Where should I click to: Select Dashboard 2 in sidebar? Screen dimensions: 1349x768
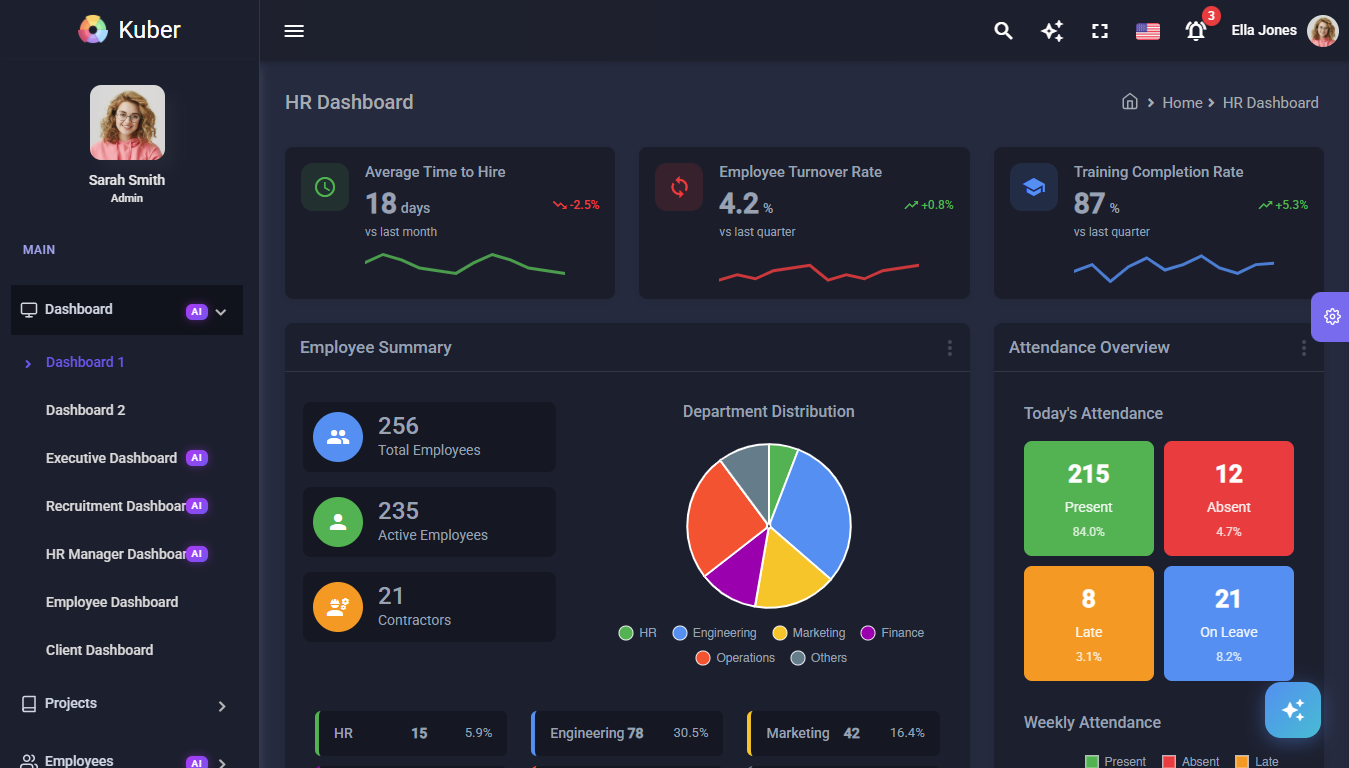click(85, 410)
